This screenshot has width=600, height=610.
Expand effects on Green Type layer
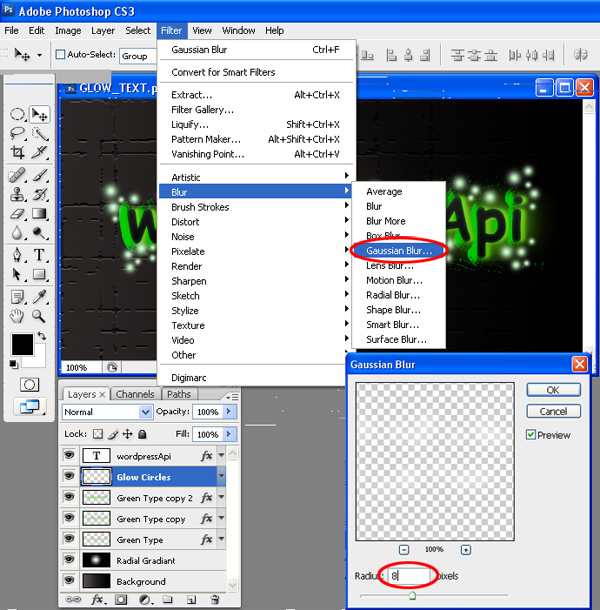point(221,539)
